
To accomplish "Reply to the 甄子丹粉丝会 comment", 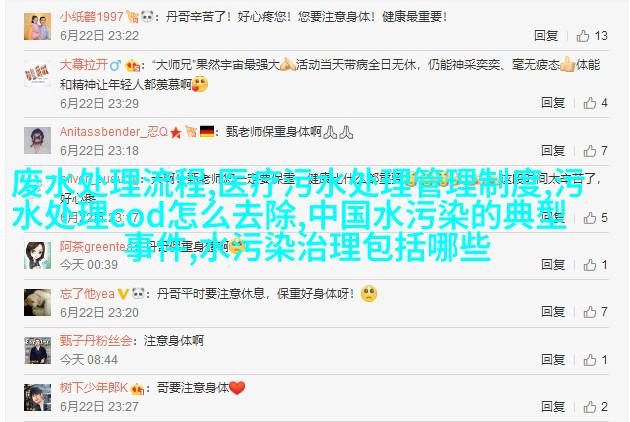I will (553, 359).
